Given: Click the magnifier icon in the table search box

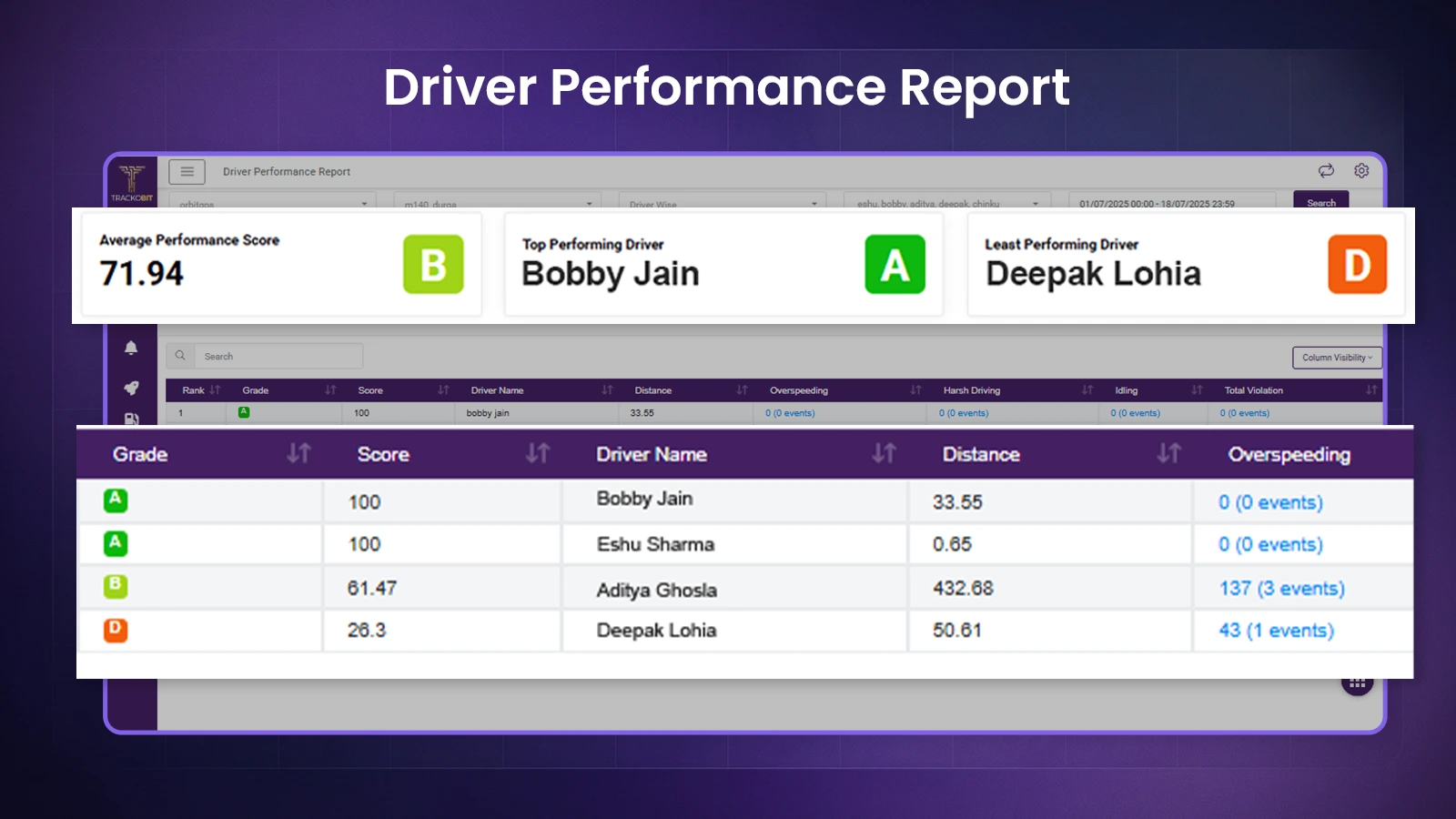Looking at the screenshot, I should [180, 356].
